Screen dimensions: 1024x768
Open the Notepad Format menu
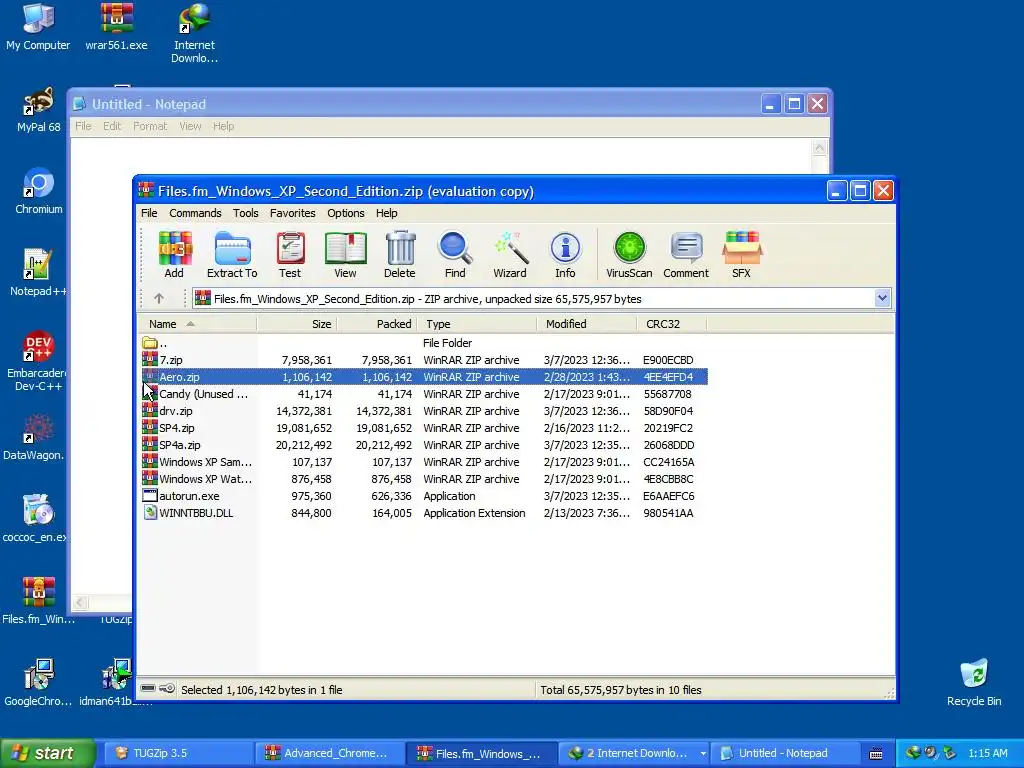click(x=150, y=126)
